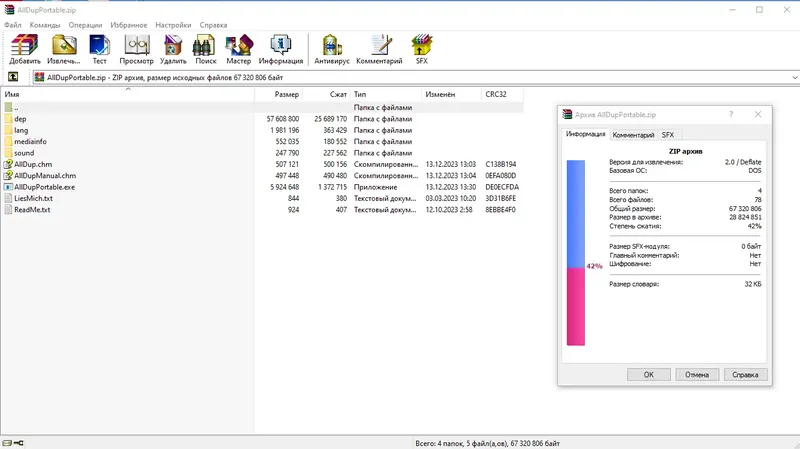The width and height of the screenshot is (800, 449).
Task: Select the AllDupPortable.exe file icon
Action: pyautogui.click(x=9, y=187)
